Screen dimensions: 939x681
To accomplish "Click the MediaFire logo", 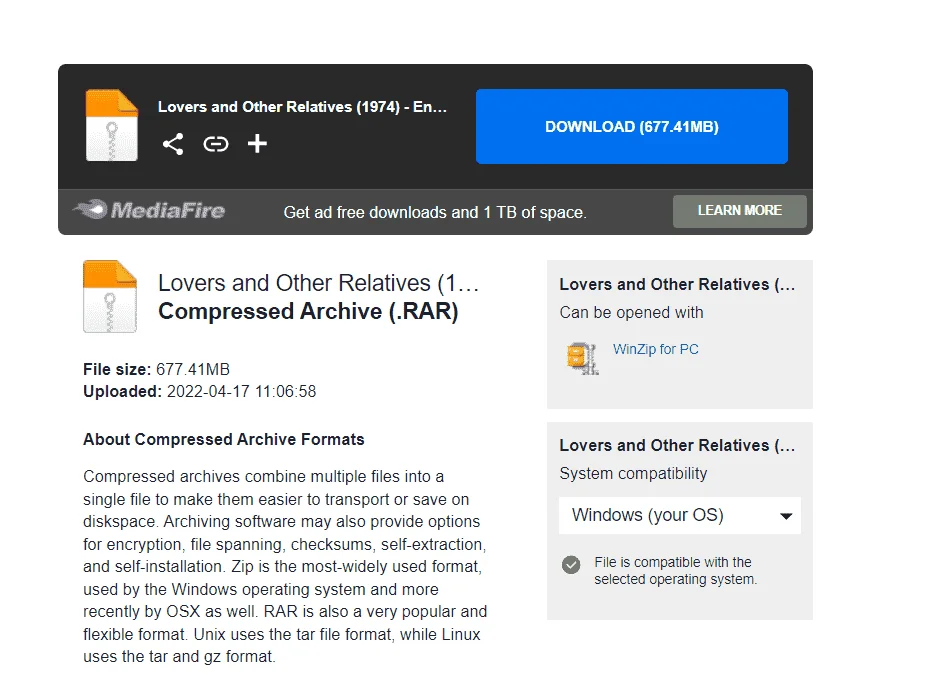I will click(x=149, y=210).
